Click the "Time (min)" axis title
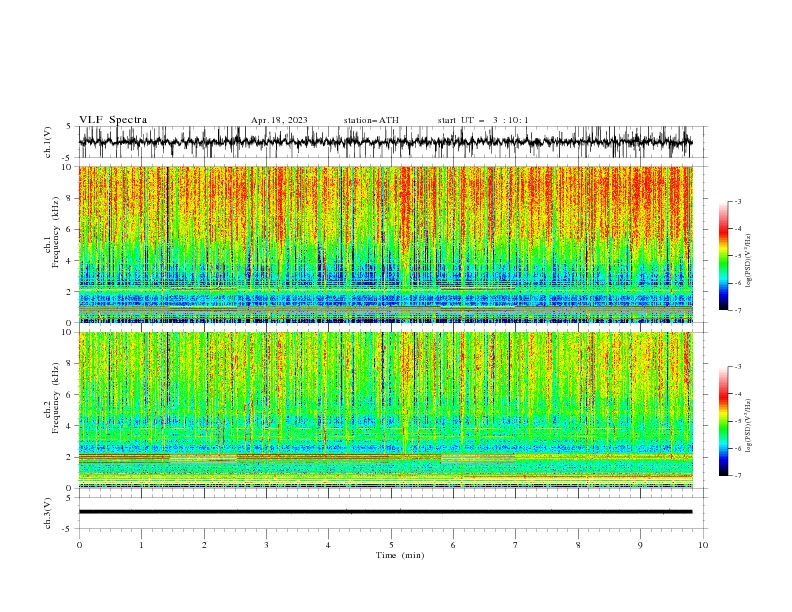 [400, 555]
